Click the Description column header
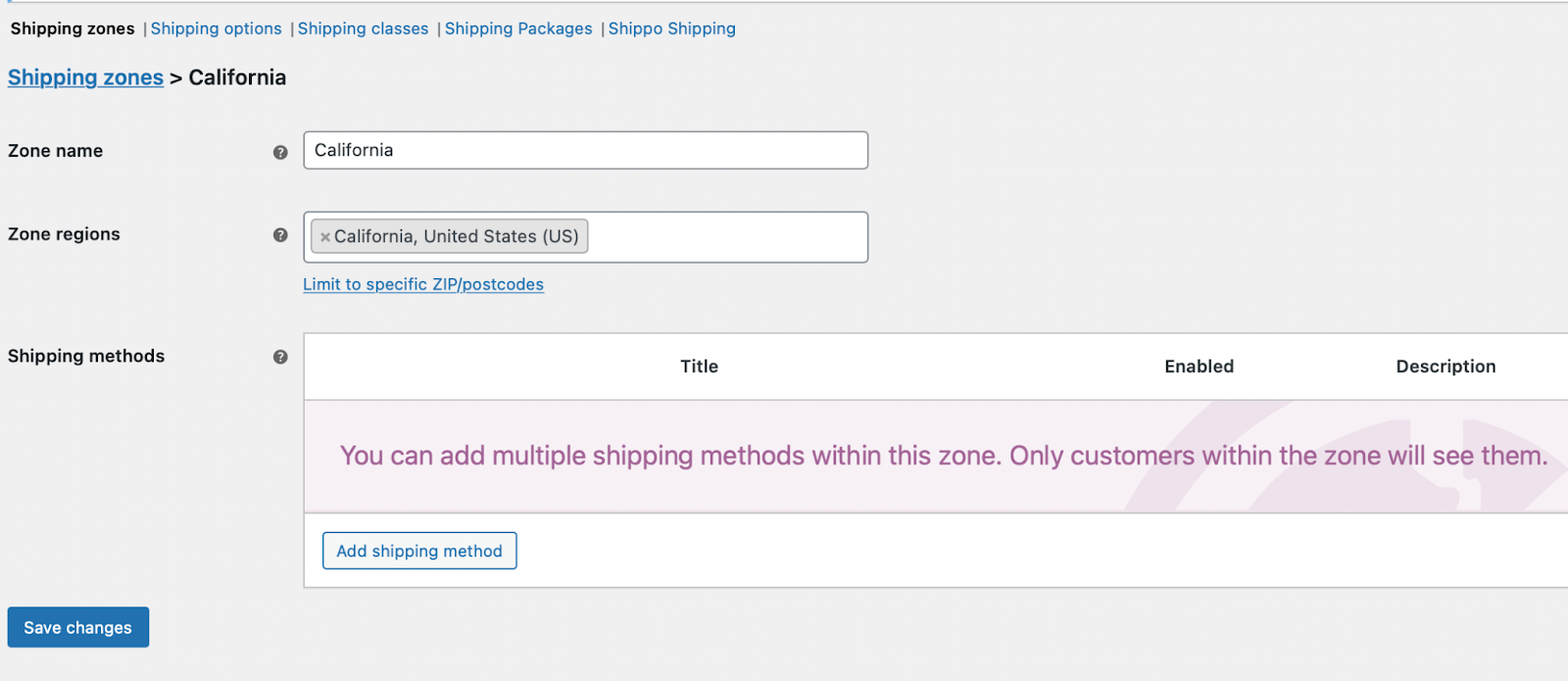The image size is (1568, 681). click(1445, 366)
